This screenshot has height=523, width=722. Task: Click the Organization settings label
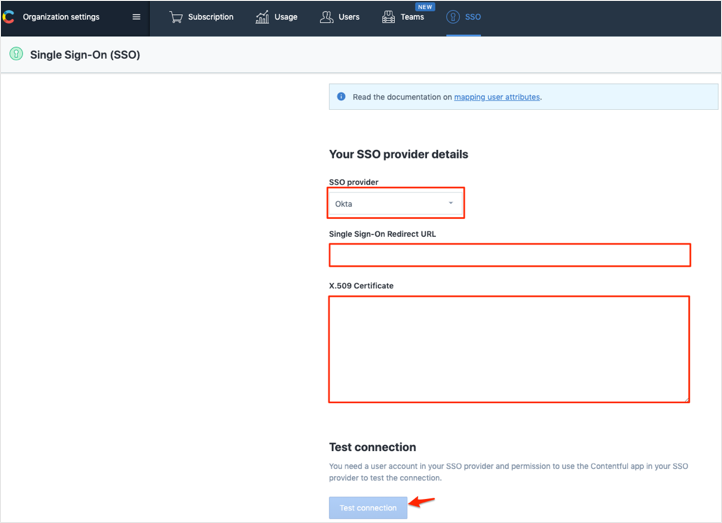pyautogui.click(x=61, y=17)
